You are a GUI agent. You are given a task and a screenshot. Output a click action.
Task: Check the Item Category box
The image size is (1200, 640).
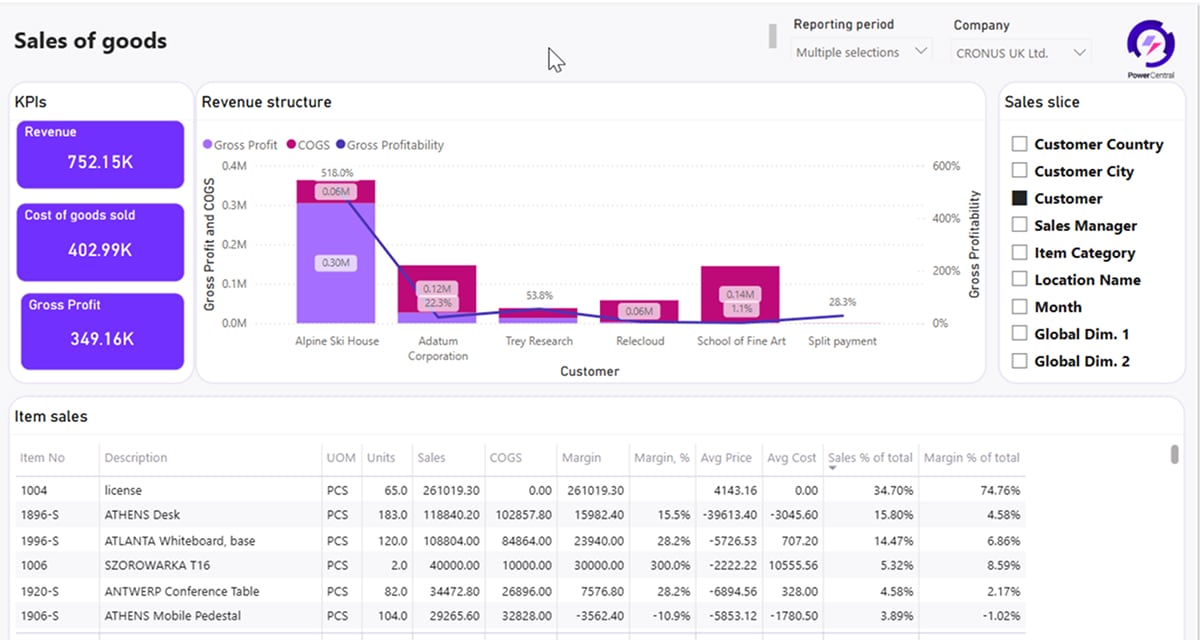click(x=1019, y=252)
